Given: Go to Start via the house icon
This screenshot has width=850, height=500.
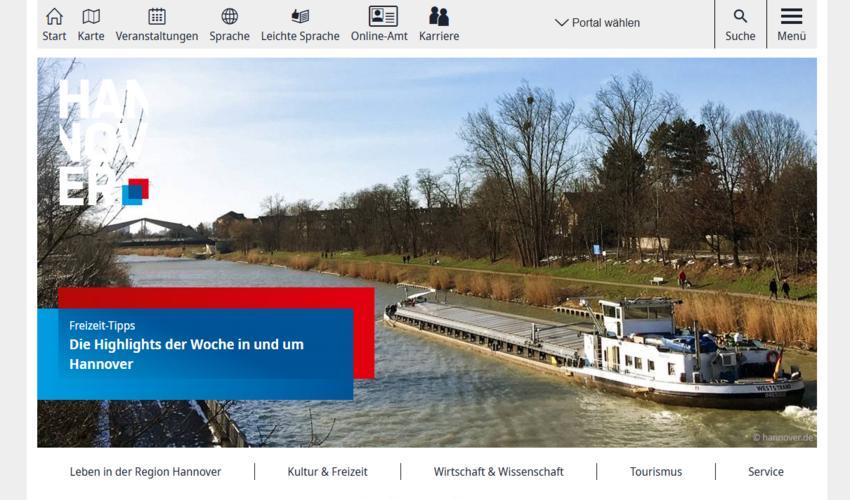Looking at the screenshot, I should click(x=54, y=16).
